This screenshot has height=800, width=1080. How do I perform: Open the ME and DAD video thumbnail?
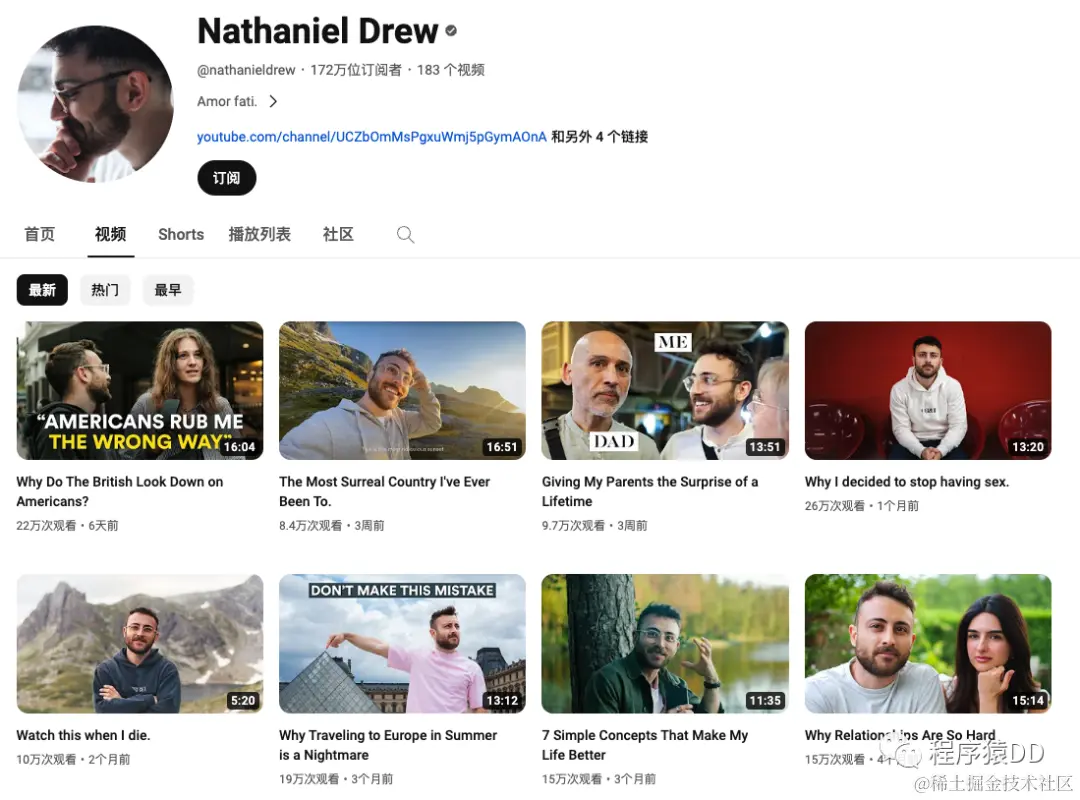(665, 391)
